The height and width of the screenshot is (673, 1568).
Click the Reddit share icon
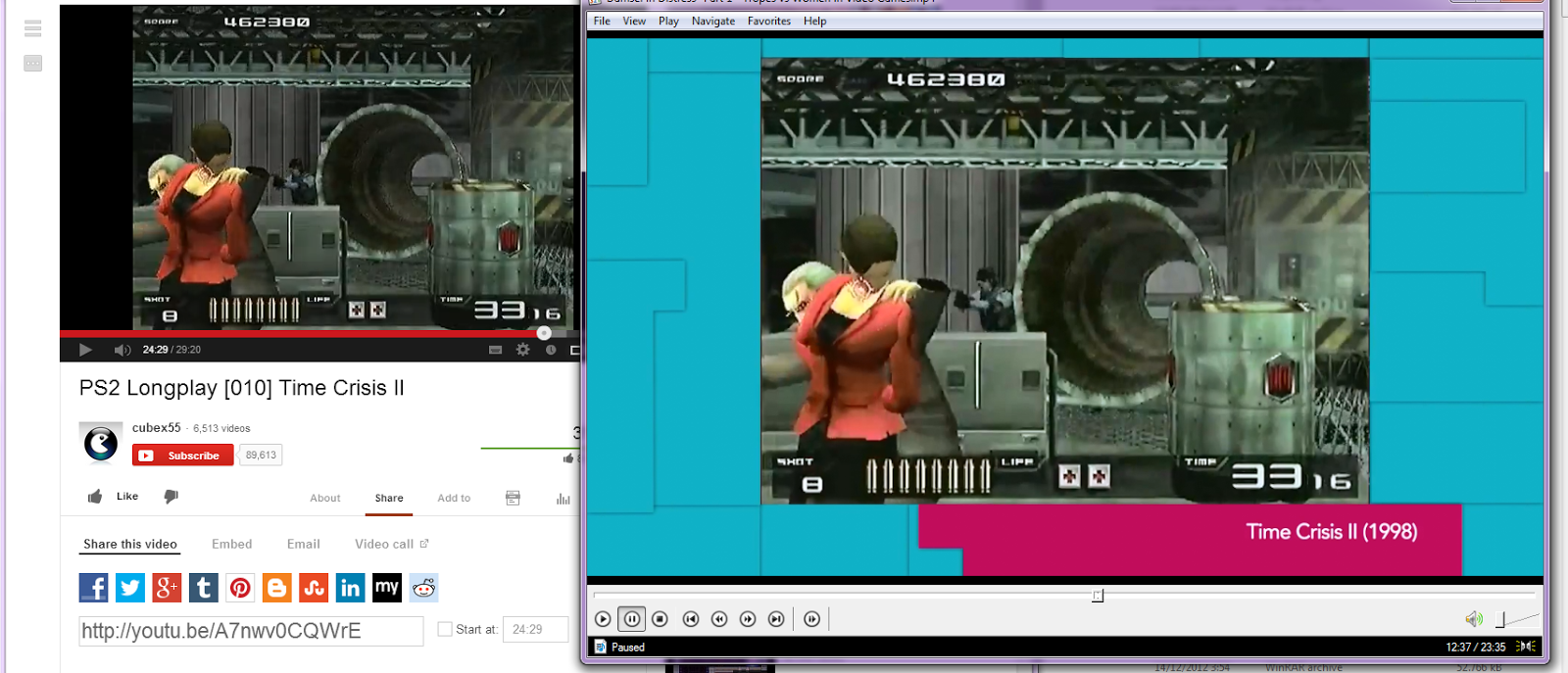pos(423,588)
